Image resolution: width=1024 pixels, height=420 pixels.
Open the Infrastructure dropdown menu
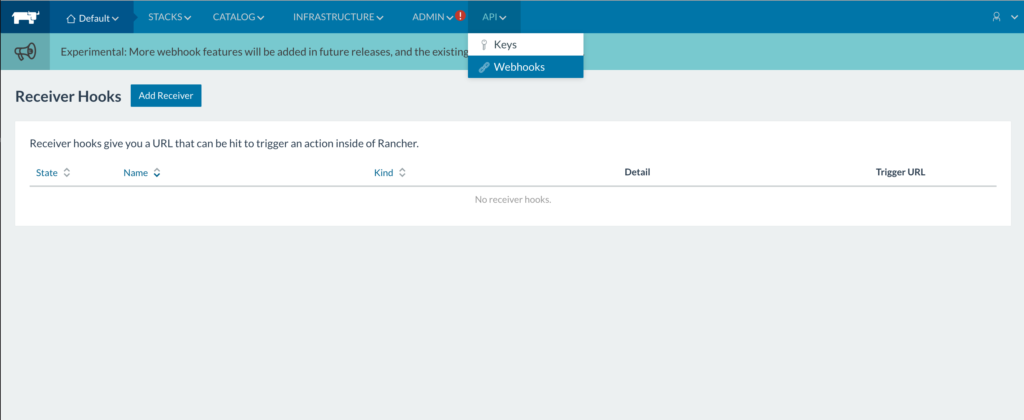point(338,17)
